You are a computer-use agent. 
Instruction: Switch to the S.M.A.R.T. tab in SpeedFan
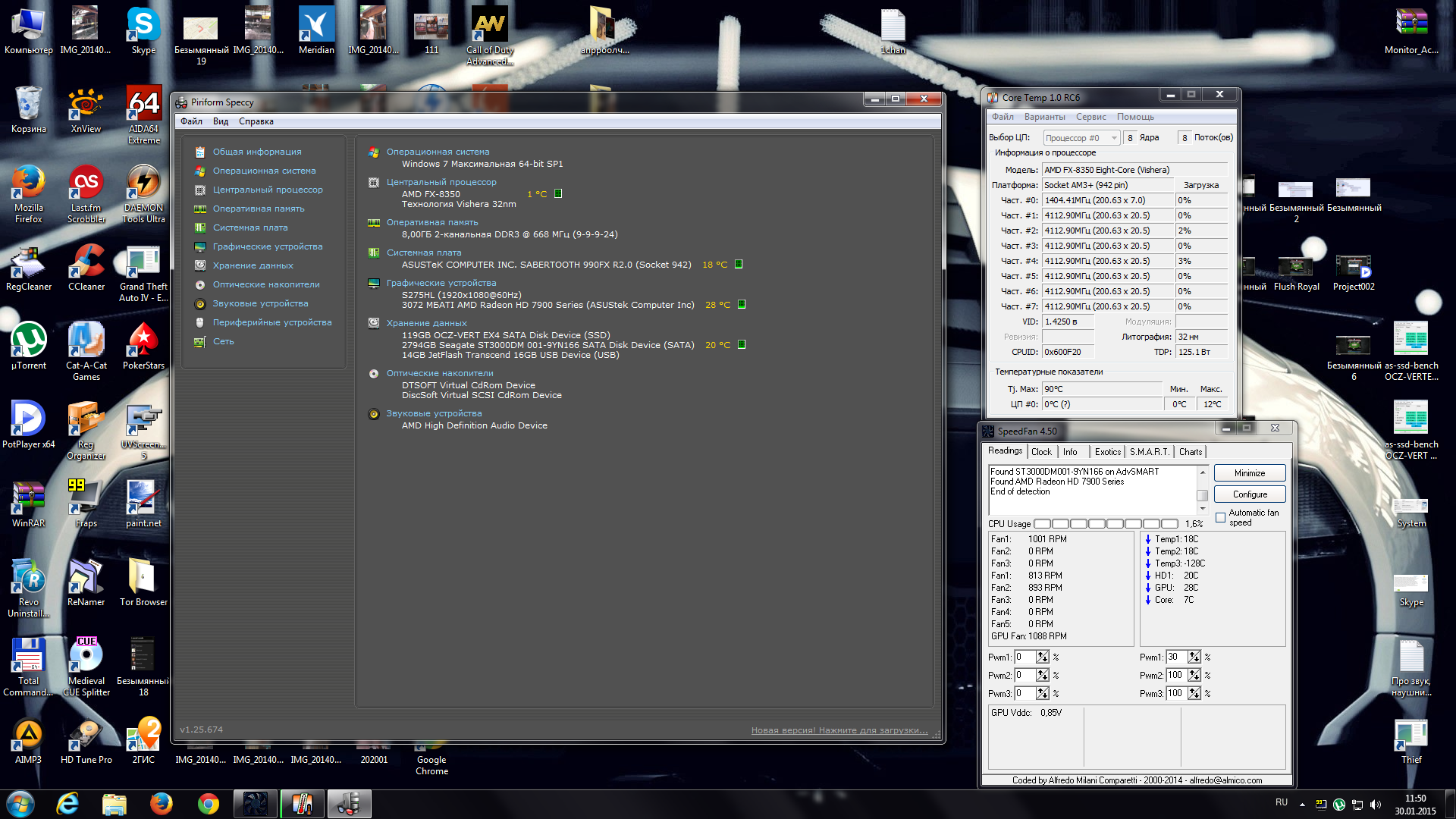coord(1149,452)
